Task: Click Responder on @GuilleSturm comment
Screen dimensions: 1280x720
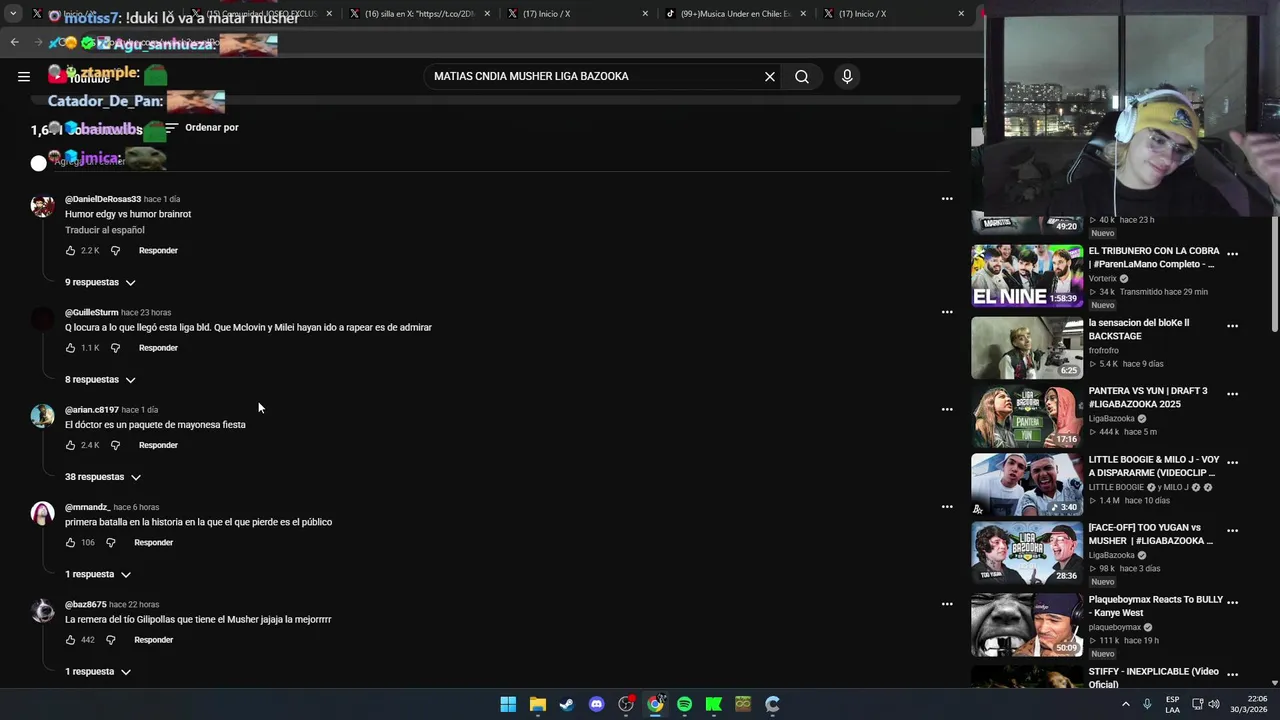Action: [158, 348]
